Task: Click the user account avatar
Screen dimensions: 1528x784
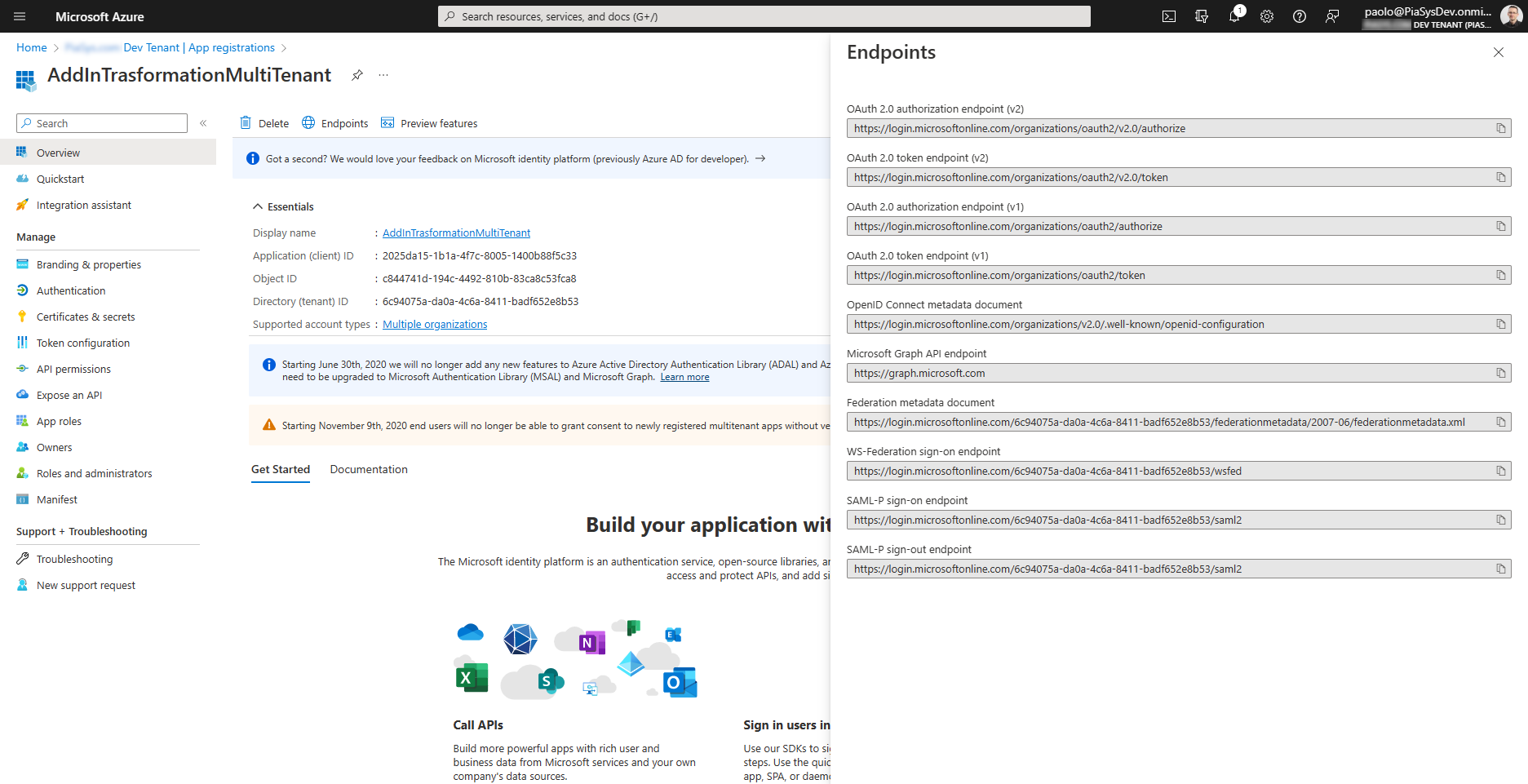Action: (1511, 16)
